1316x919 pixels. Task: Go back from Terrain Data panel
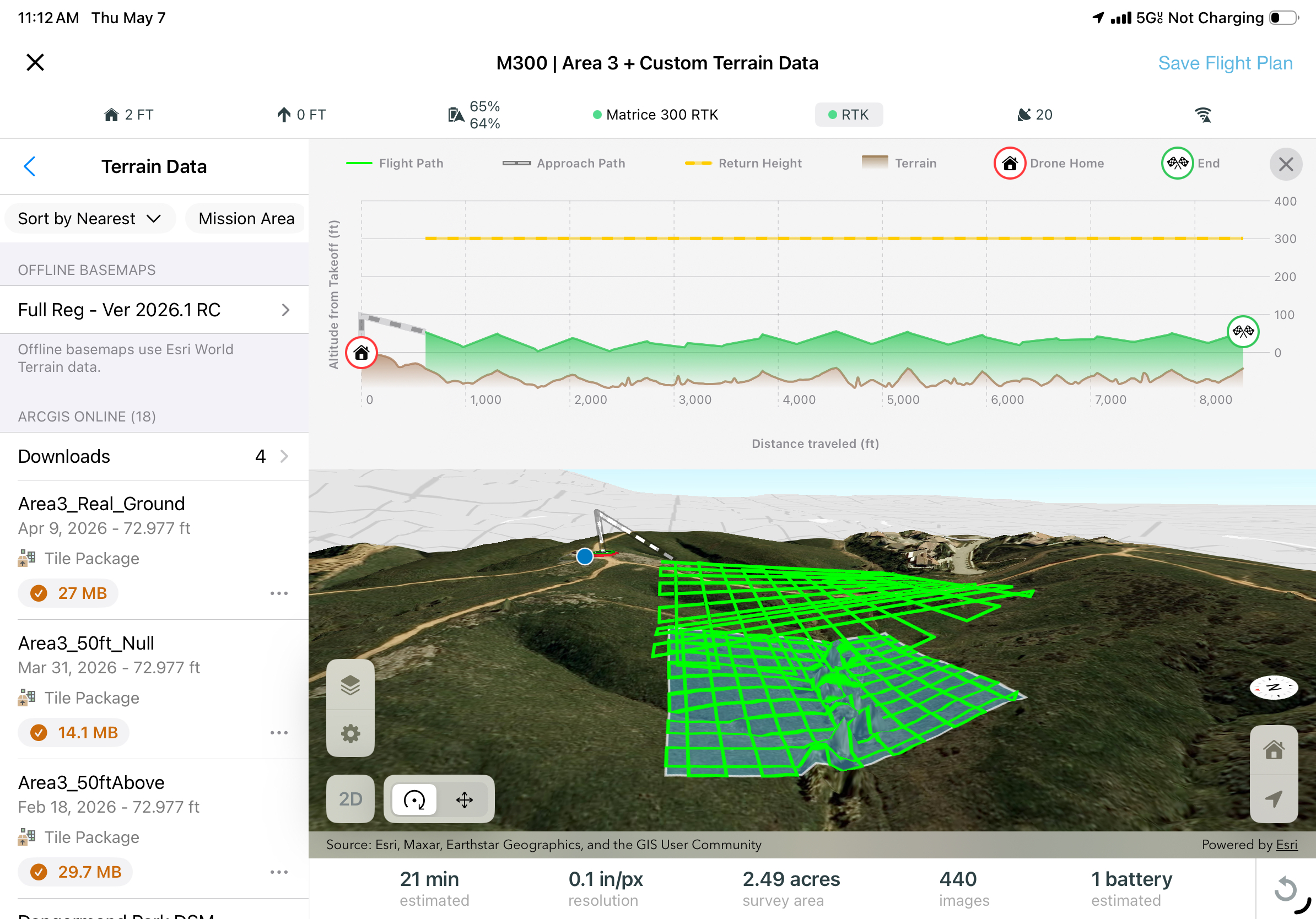30,167
